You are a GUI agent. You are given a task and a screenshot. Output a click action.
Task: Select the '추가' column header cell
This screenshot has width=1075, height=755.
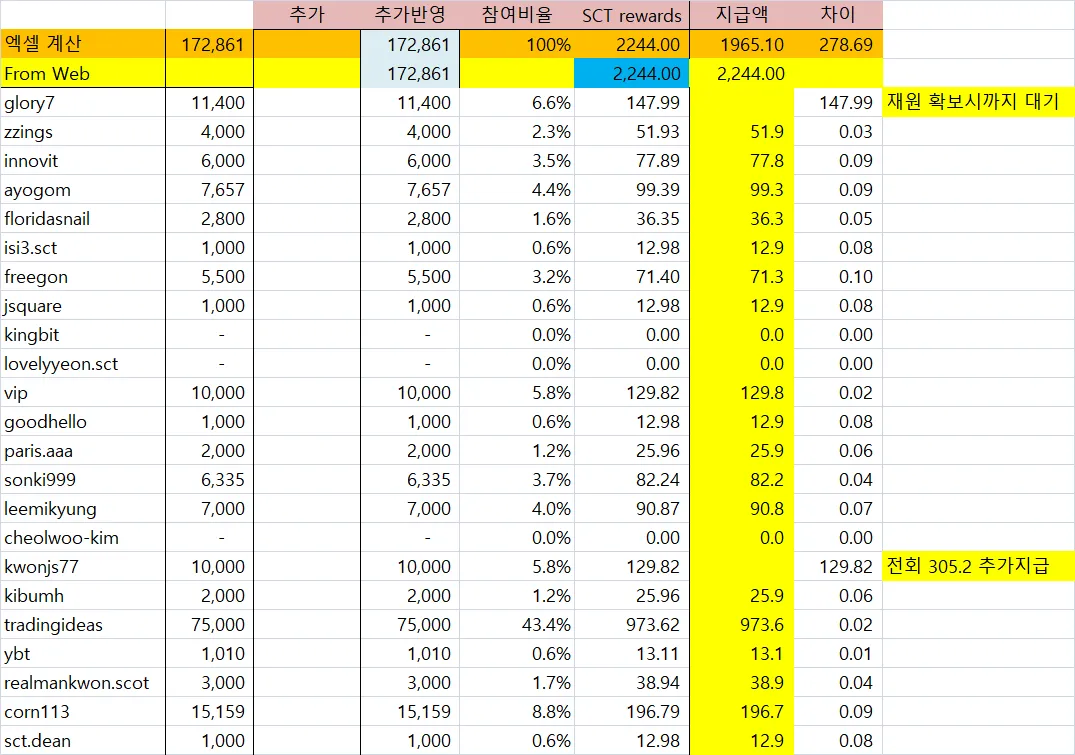click(x=306, y=14)
